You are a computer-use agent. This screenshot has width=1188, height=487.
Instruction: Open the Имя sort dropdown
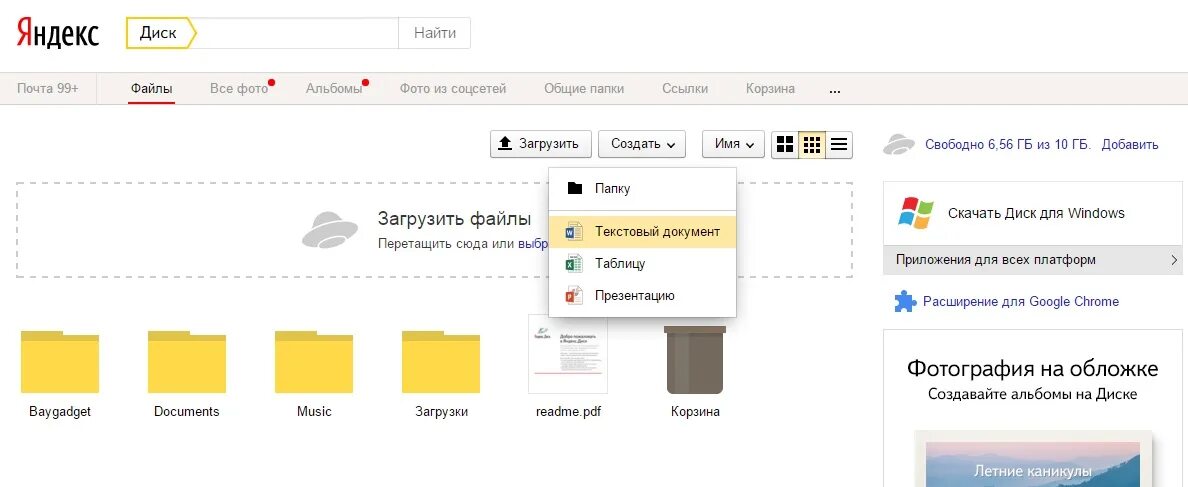733,144
